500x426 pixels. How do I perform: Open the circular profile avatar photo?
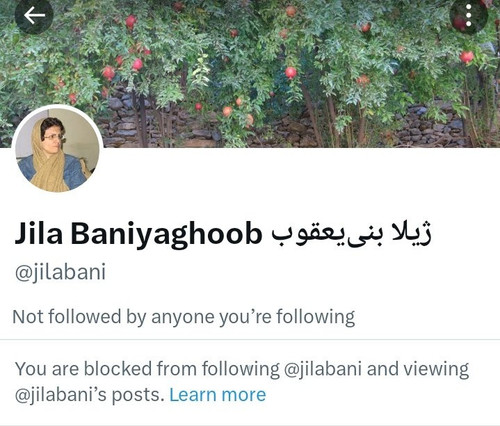pyautogui.click(x=57, y=150)
